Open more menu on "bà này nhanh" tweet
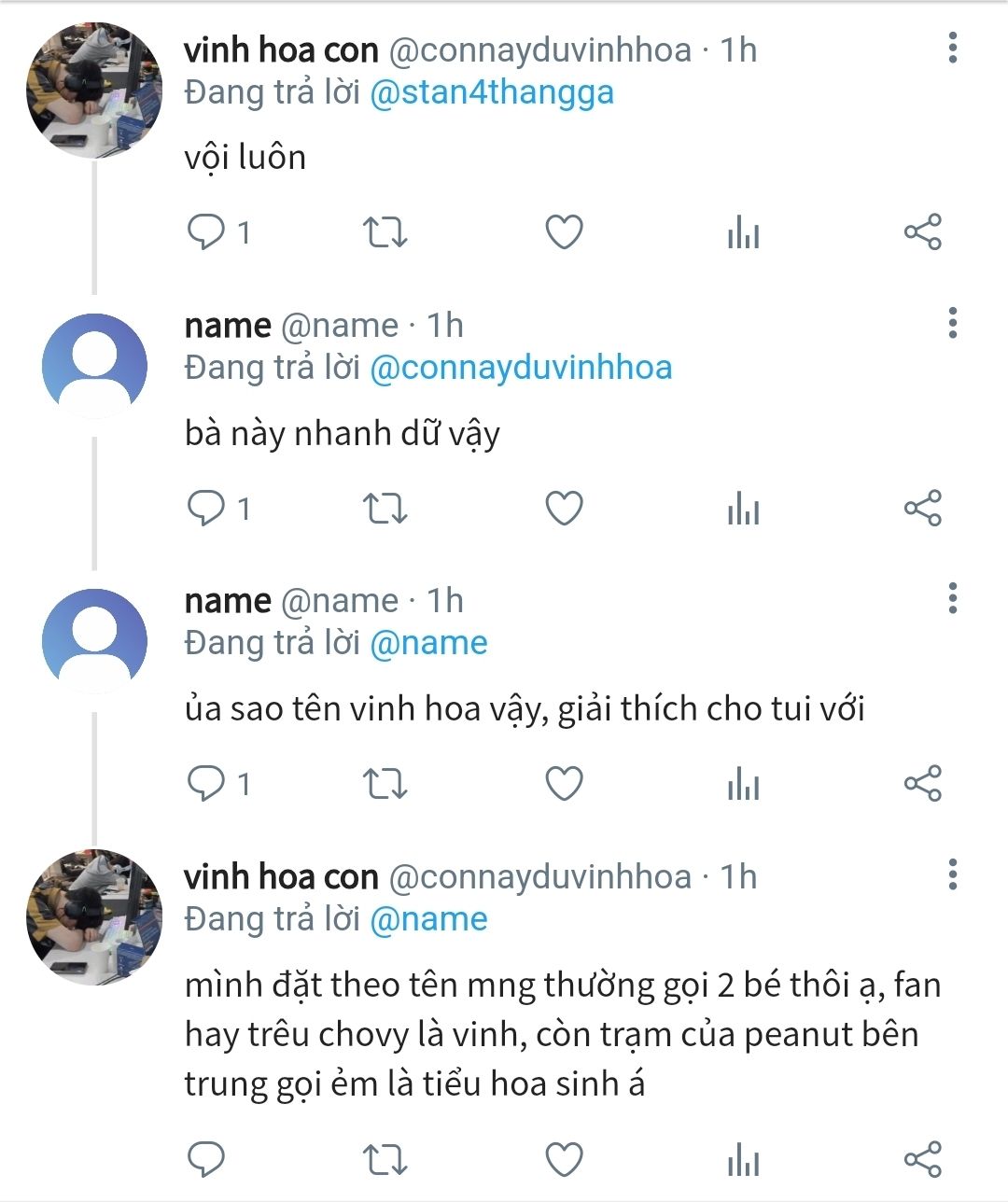 [952, 322]
